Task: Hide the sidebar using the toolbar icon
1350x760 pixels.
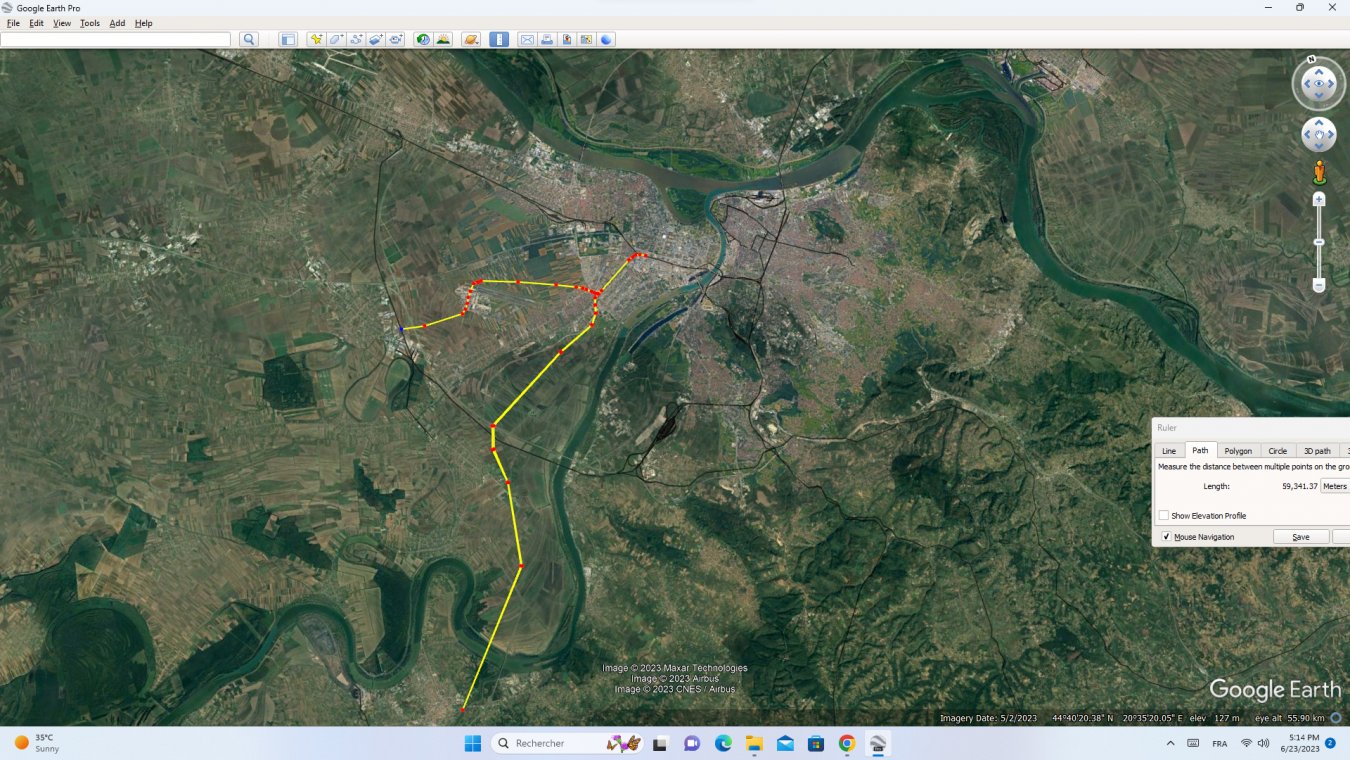Action: [288, 40]
